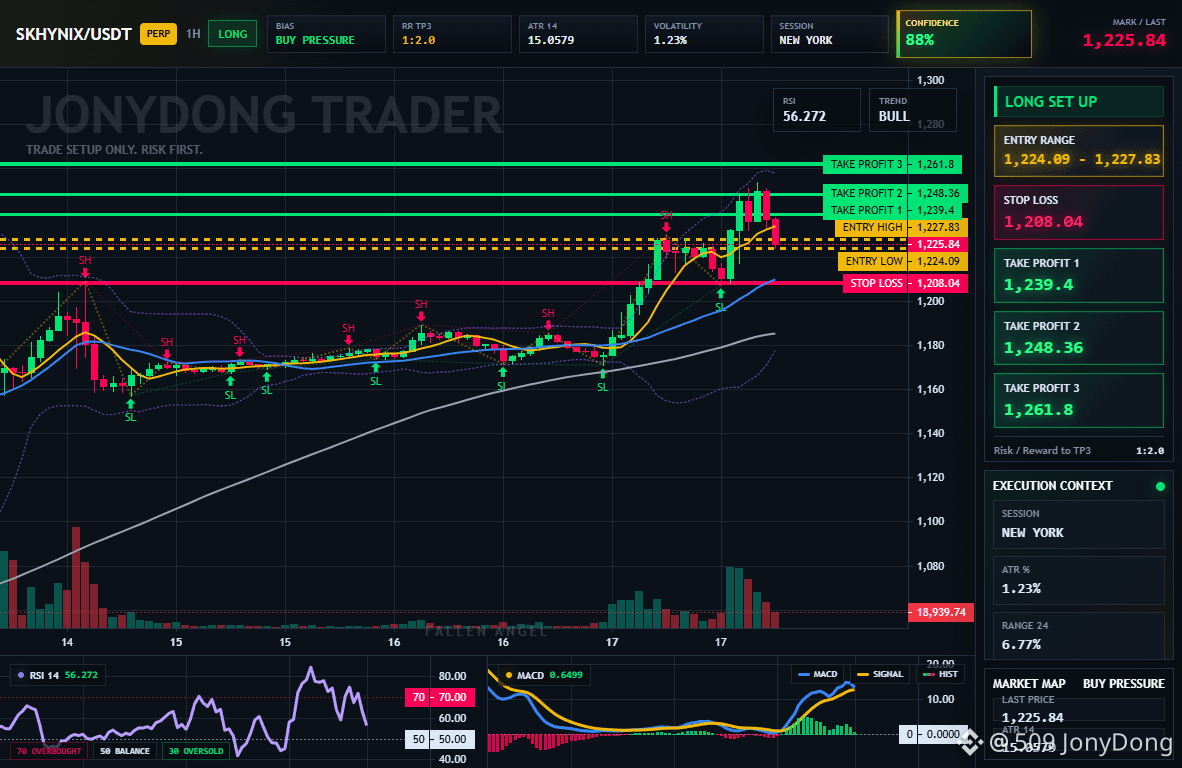Open the Stop Loss 1,208.04 side card
Viewport: 1182px width, 768px height.
(1079, 213)
